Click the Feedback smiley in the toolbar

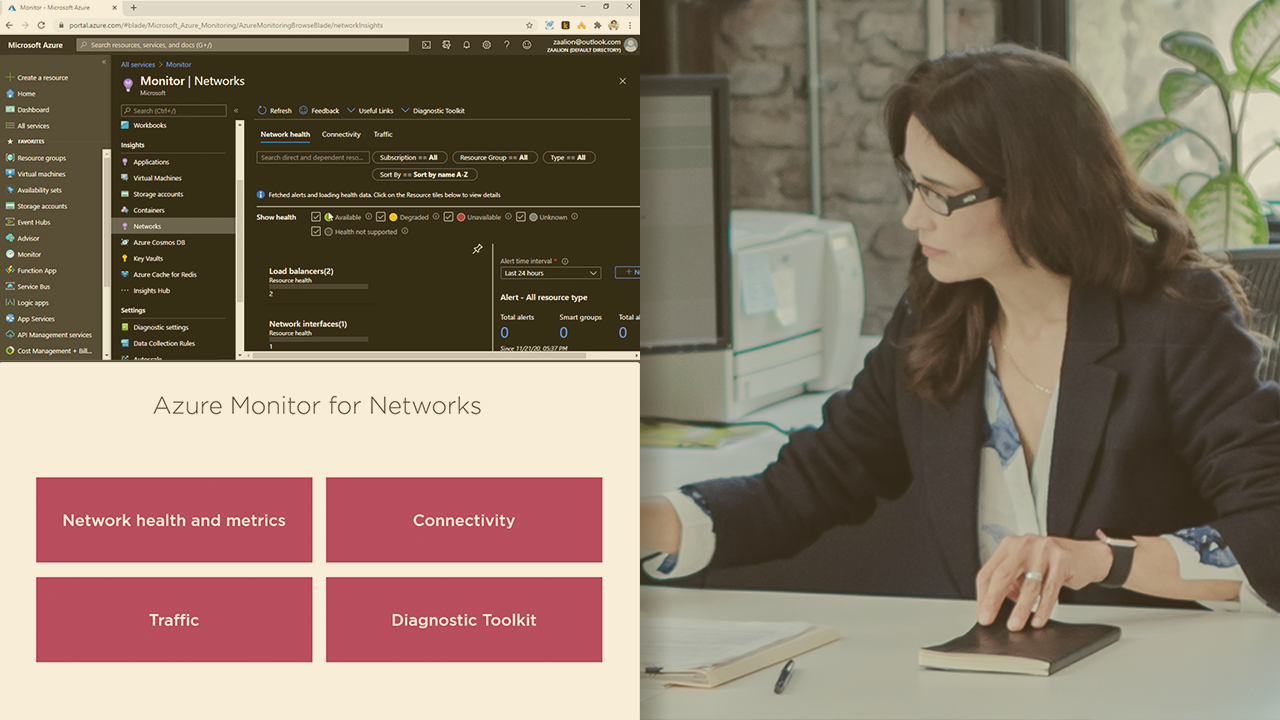pyautogui.click(x=304, y=111)
